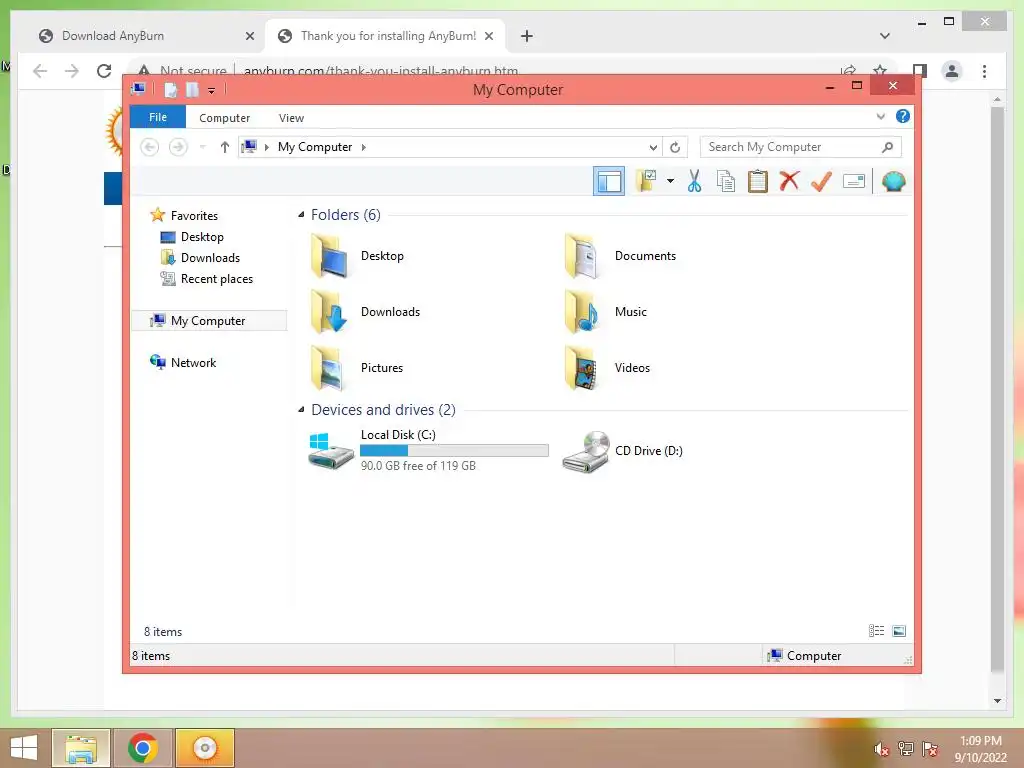Reload the Chrome page

[104, 71]
